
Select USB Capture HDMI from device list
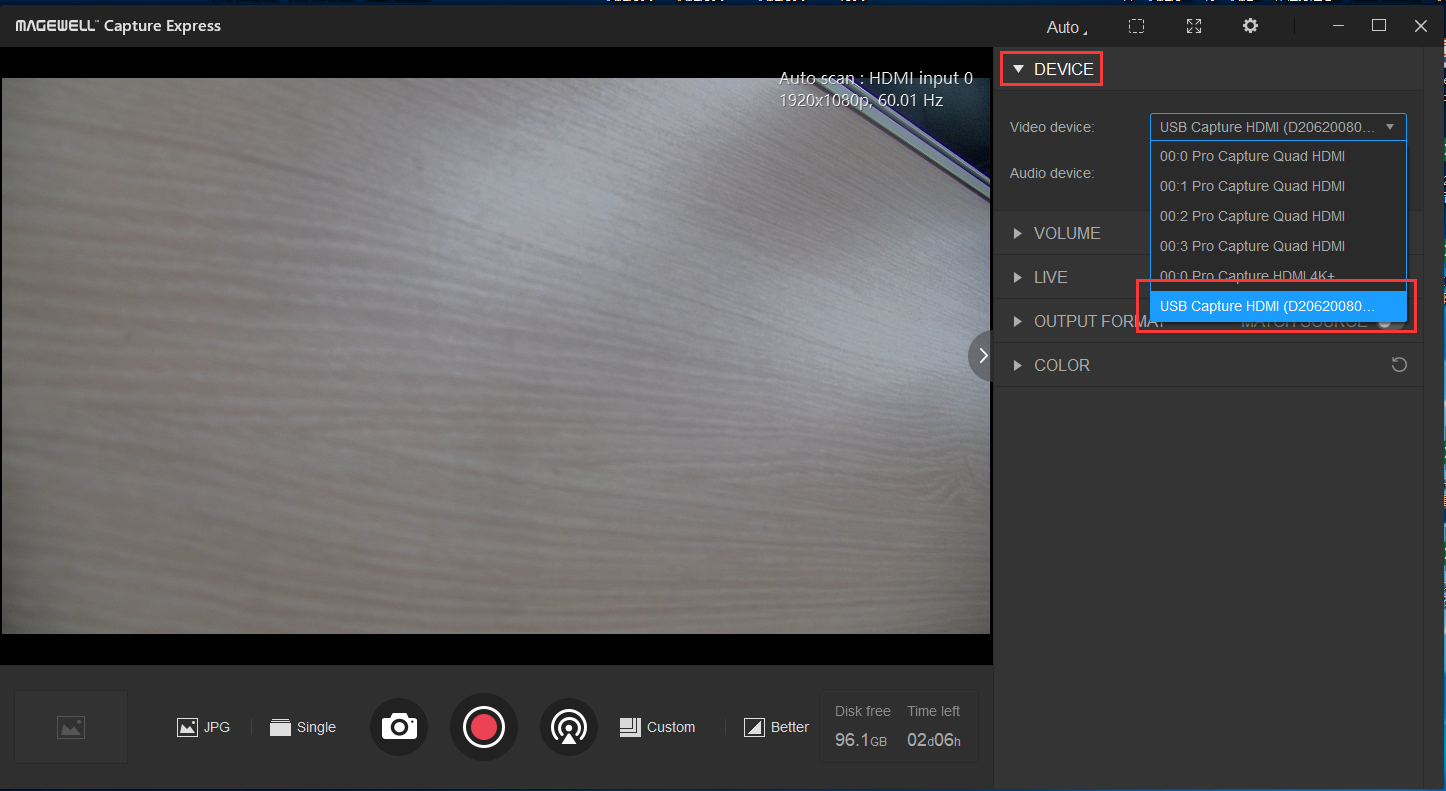[1267, 306]
